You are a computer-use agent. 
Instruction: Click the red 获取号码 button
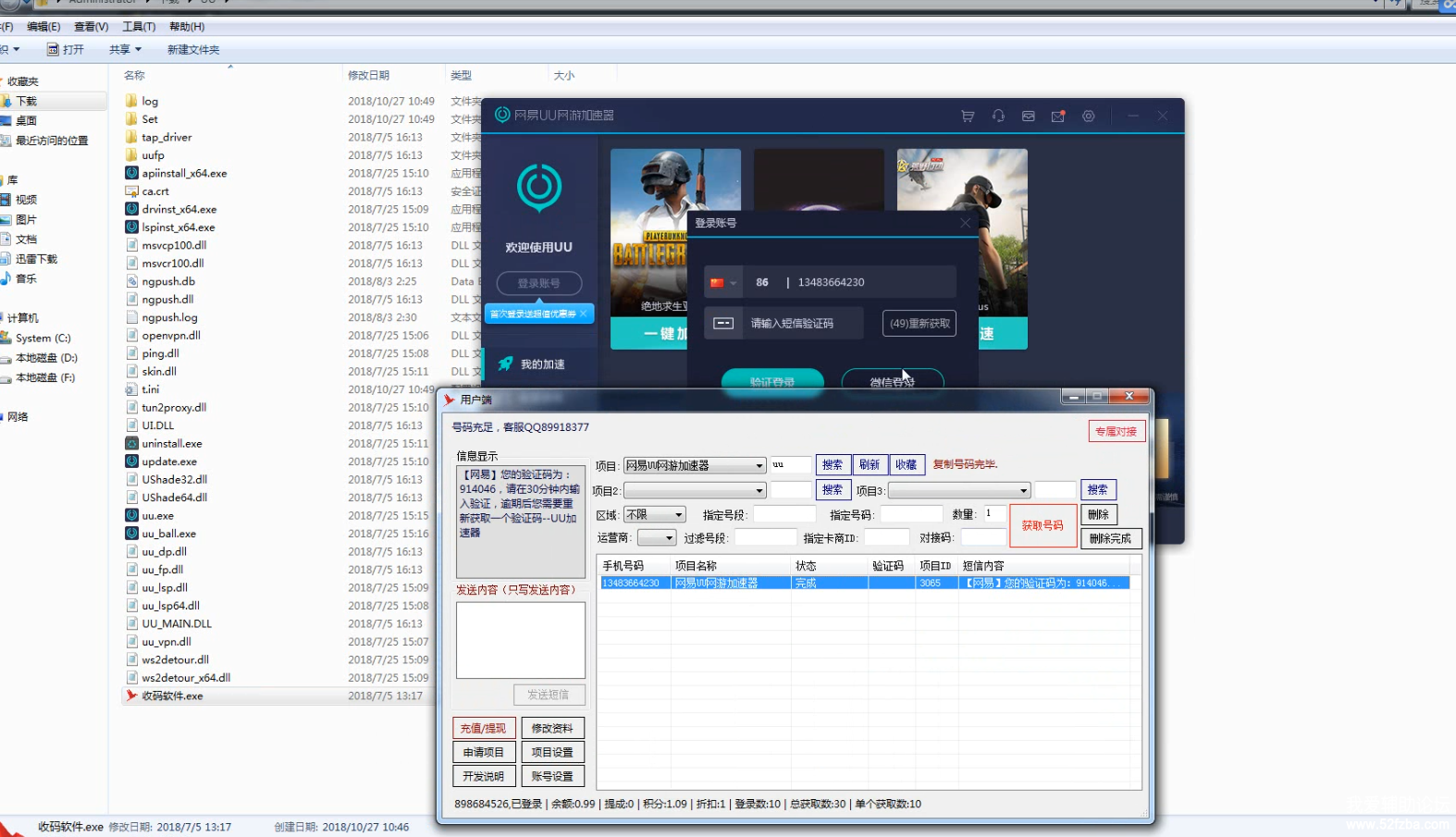(x=1043, y=525)
